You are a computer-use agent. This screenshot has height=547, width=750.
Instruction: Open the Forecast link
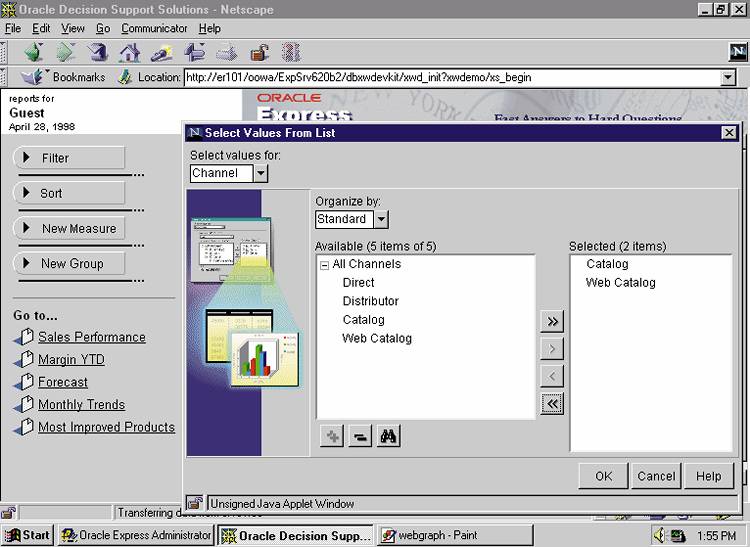63,382
